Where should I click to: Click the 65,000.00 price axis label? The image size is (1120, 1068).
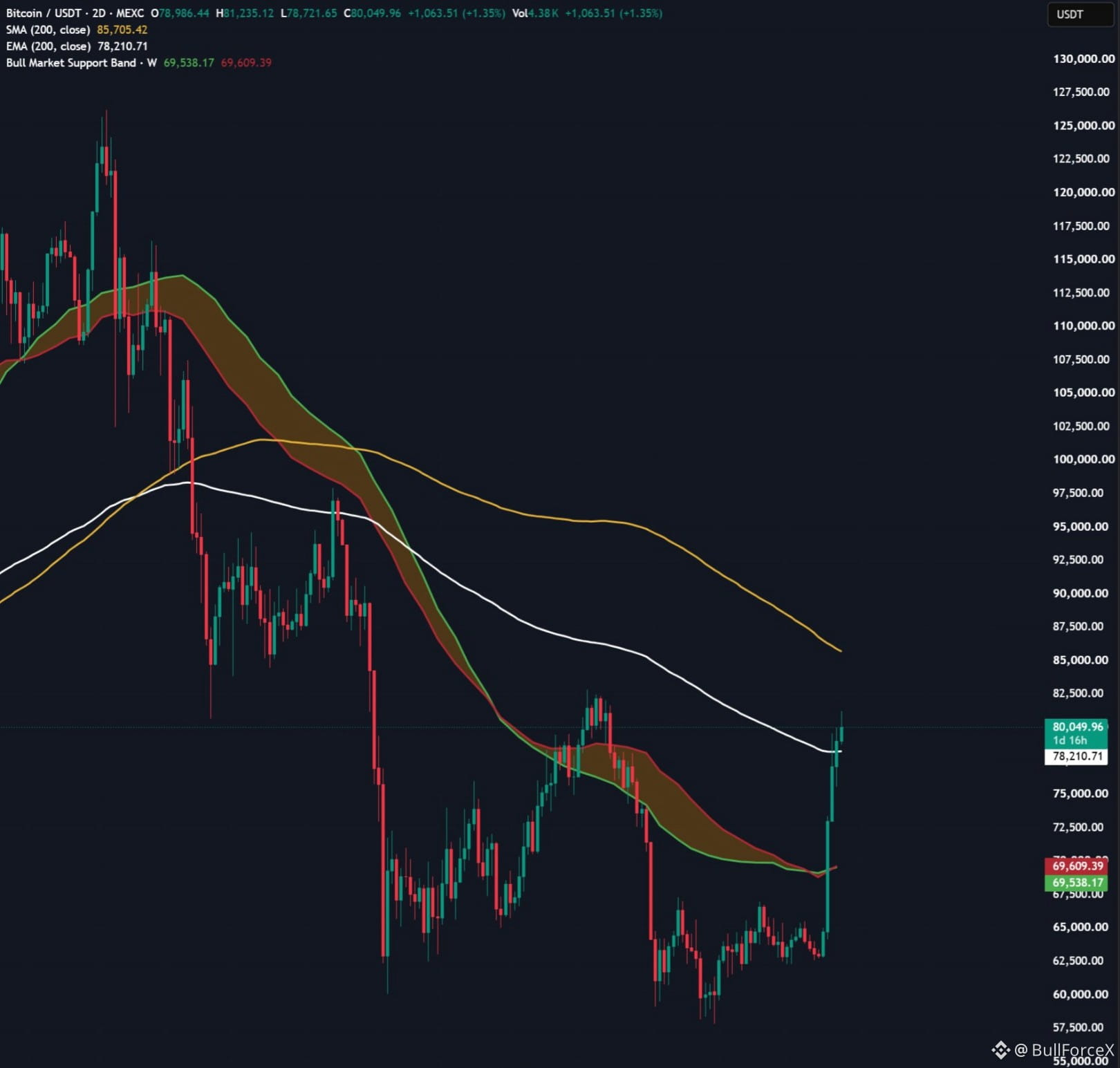1080,927
